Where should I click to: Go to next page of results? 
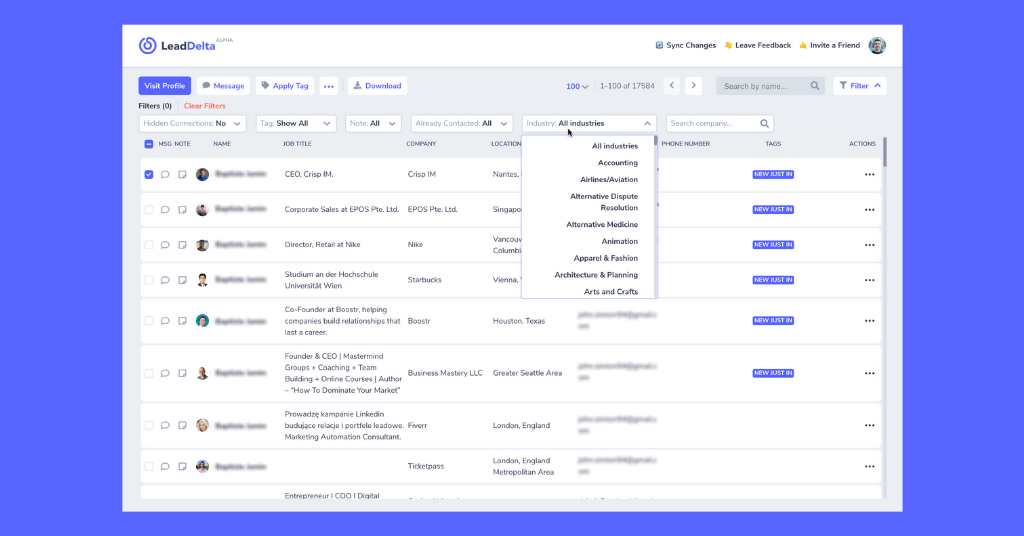(x=694, y=86)
